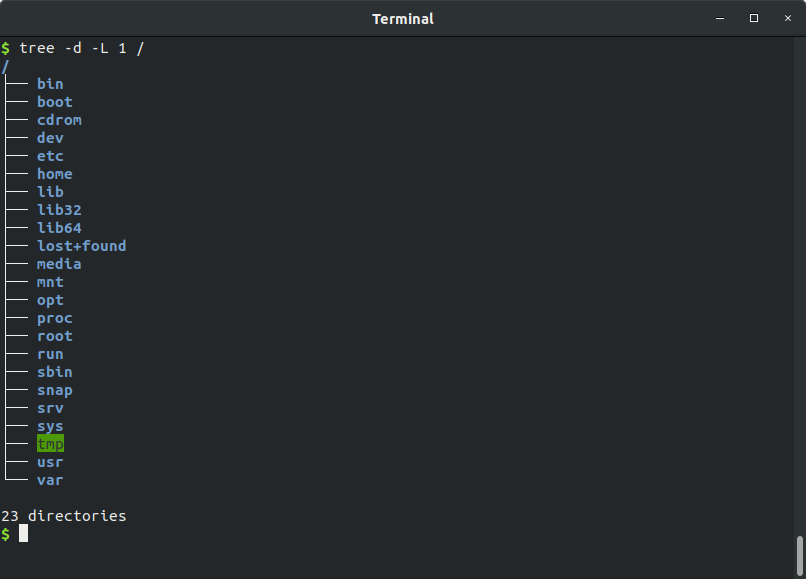The height and width of the screenshot is (579, 806).
Task: Click the highlighted tmp directory entry
Action: click(x=50, y=444)
